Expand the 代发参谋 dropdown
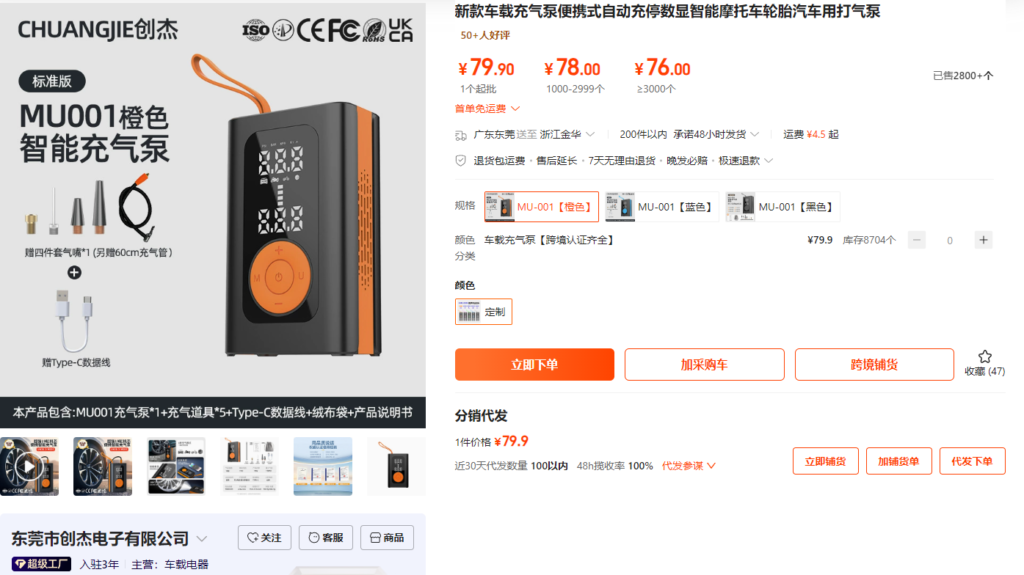Screen dimensions: 1024x575 pos(688,466)
